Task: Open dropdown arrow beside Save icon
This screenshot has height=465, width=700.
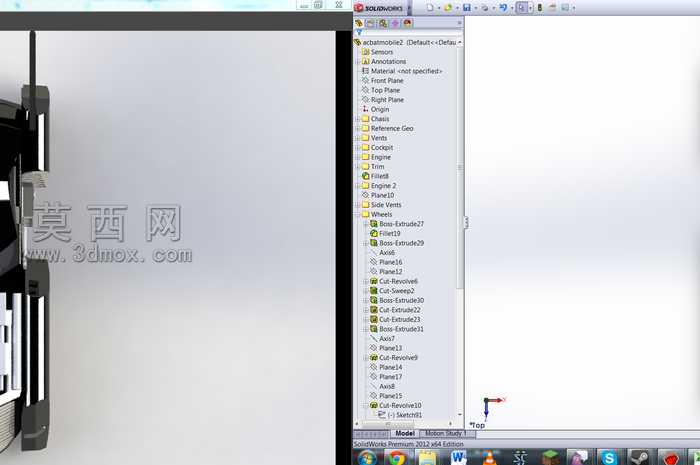Action: pos(475,8)
